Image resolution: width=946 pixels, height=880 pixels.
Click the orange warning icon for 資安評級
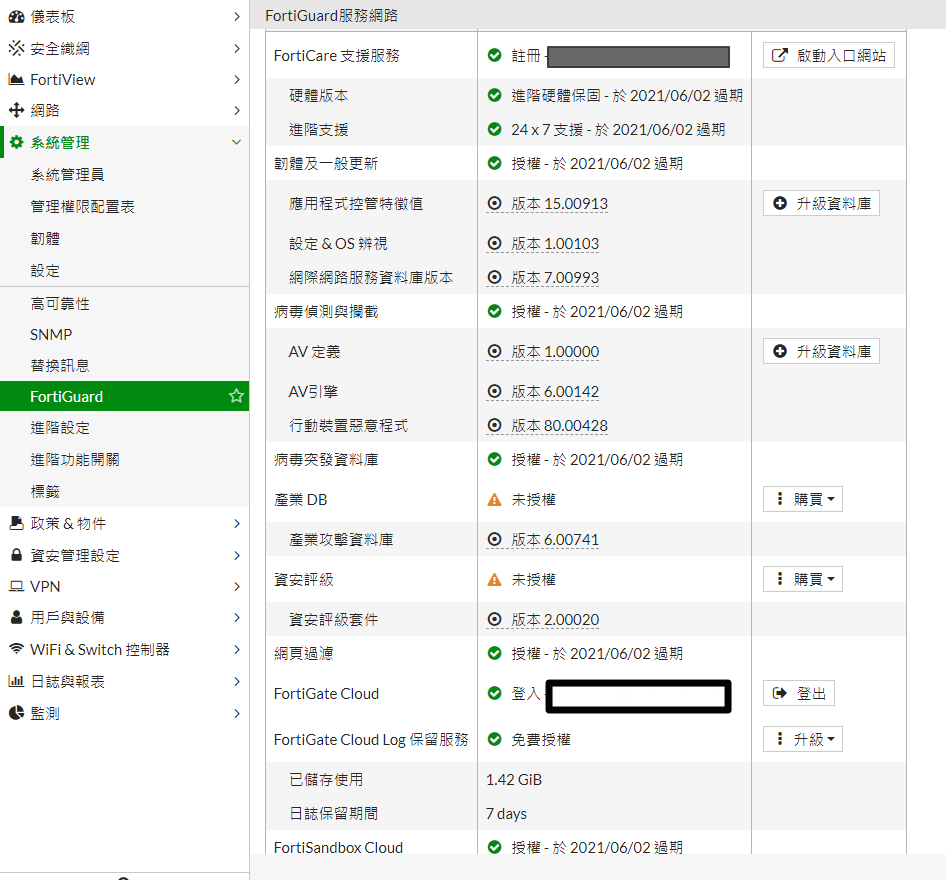[495, 580]
